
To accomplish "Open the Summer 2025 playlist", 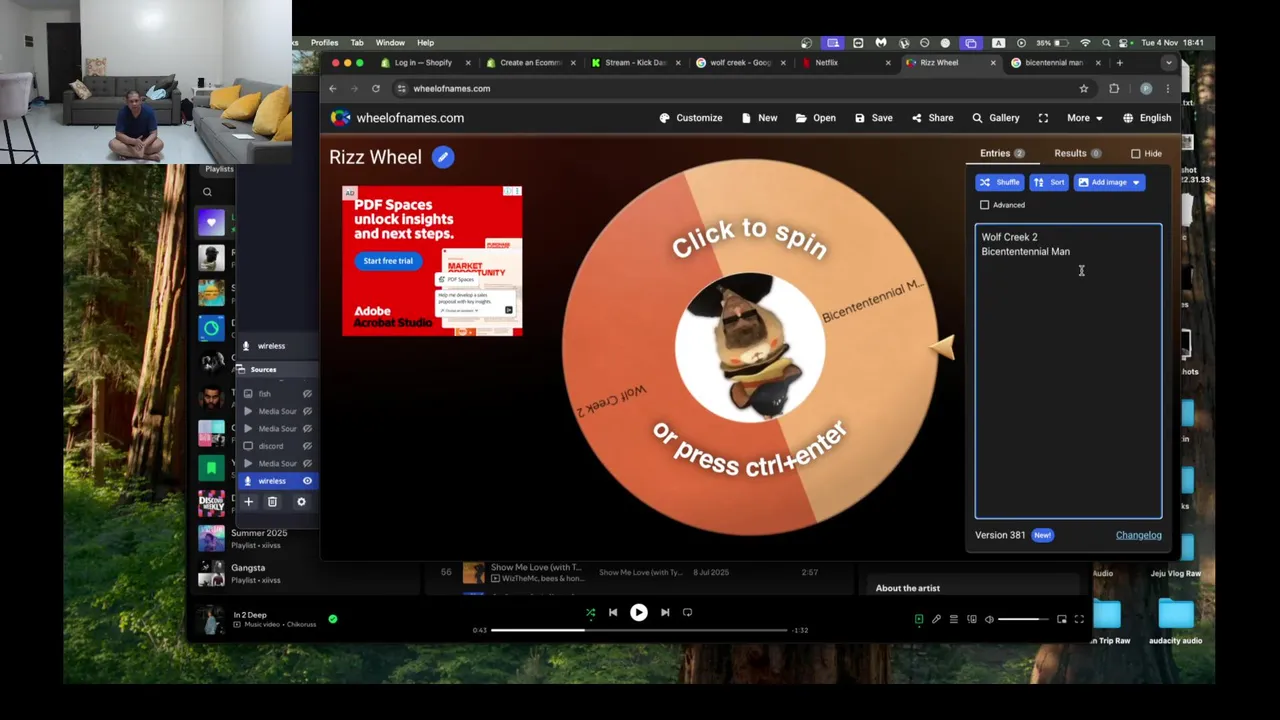I will coord(258,539).
